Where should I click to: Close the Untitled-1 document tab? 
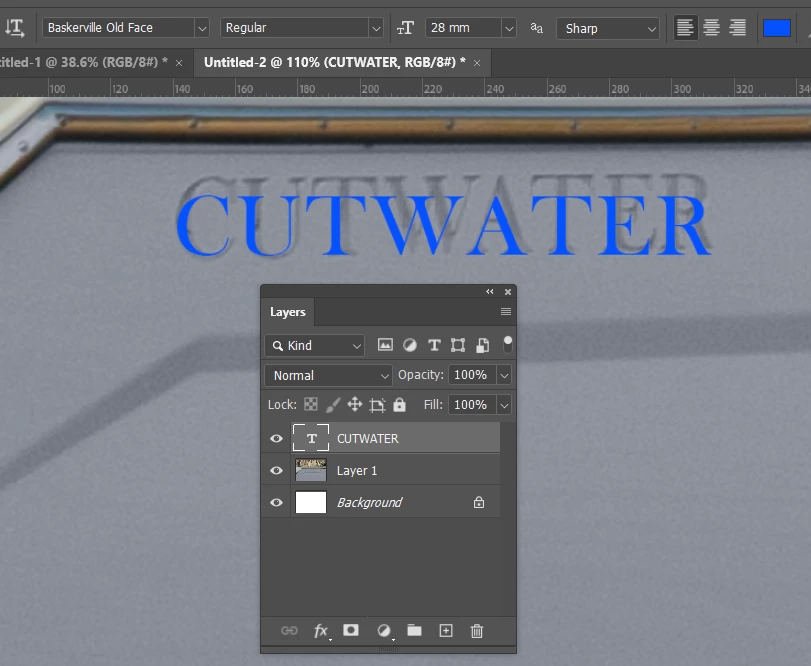click(x=179, y=63)
